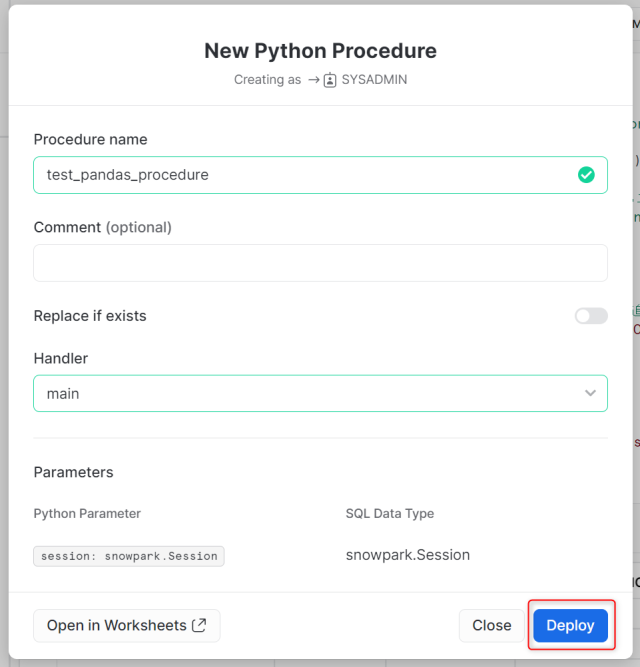This screenshot has width=640, height=667.
Task: Deploy the Python procedure
Action: click(x=570, y=625)
